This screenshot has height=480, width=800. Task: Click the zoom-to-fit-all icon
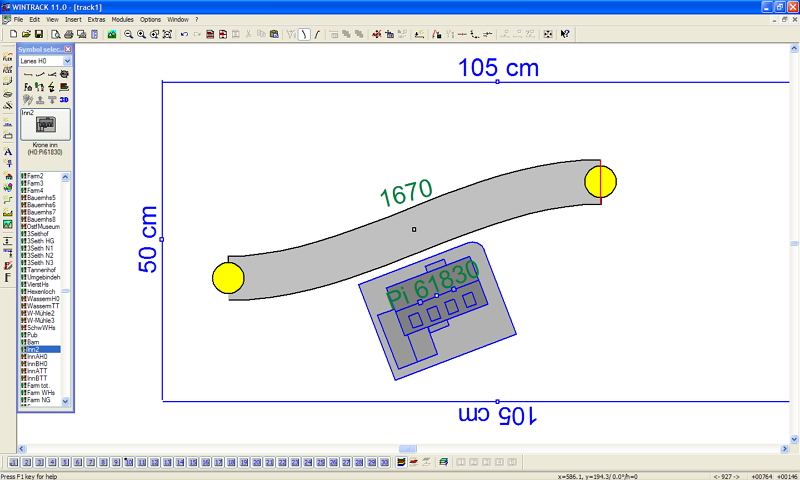pos(167,34)
